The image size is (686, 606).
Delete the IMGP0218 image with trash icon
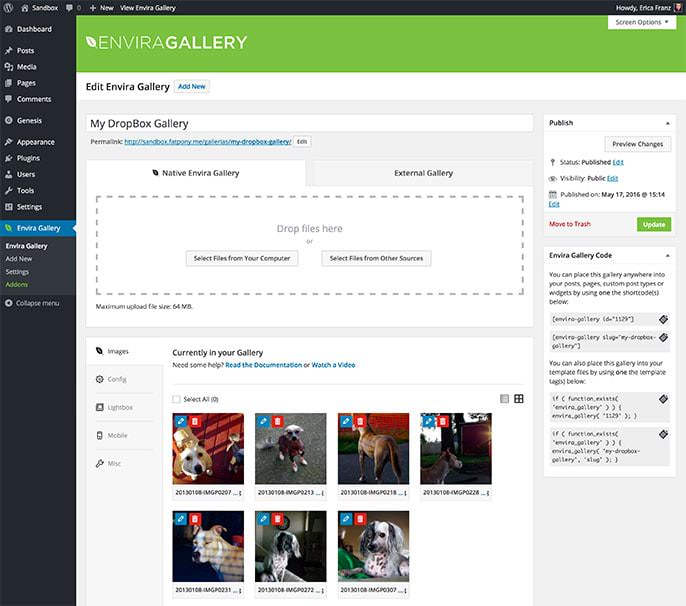[360, 421]
